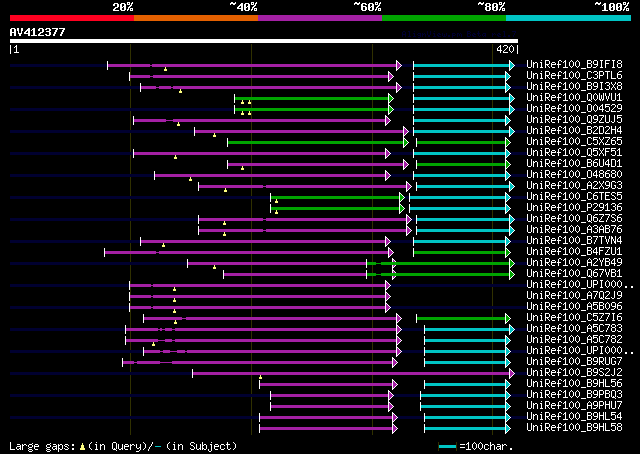Select the UniRef100_A2X9G3 row label
Viewport: 640px width, 454px height.
coord(574,186)
